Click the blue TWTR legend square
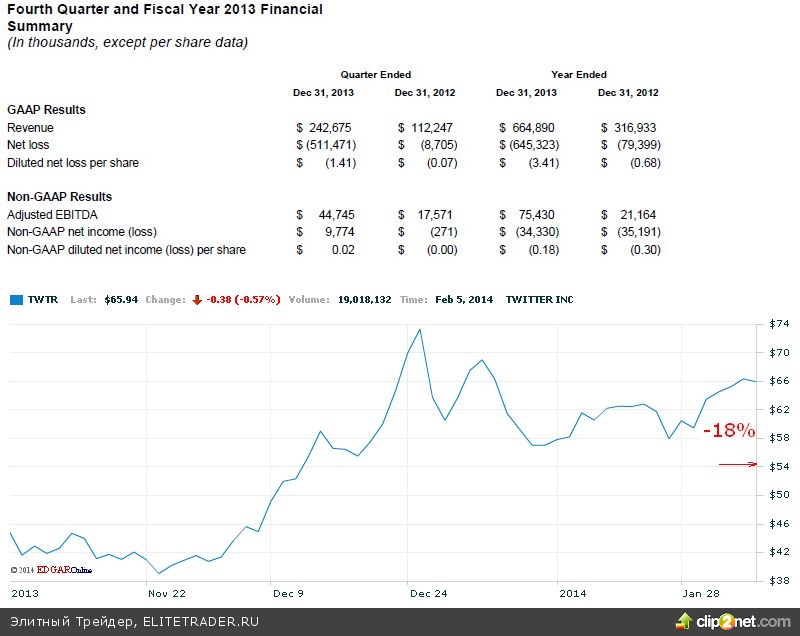 (x=16, y=300)
